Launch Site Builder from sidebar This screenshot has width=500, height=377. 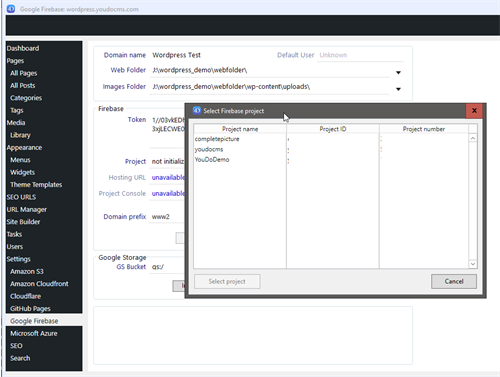(x=23, y=222)
